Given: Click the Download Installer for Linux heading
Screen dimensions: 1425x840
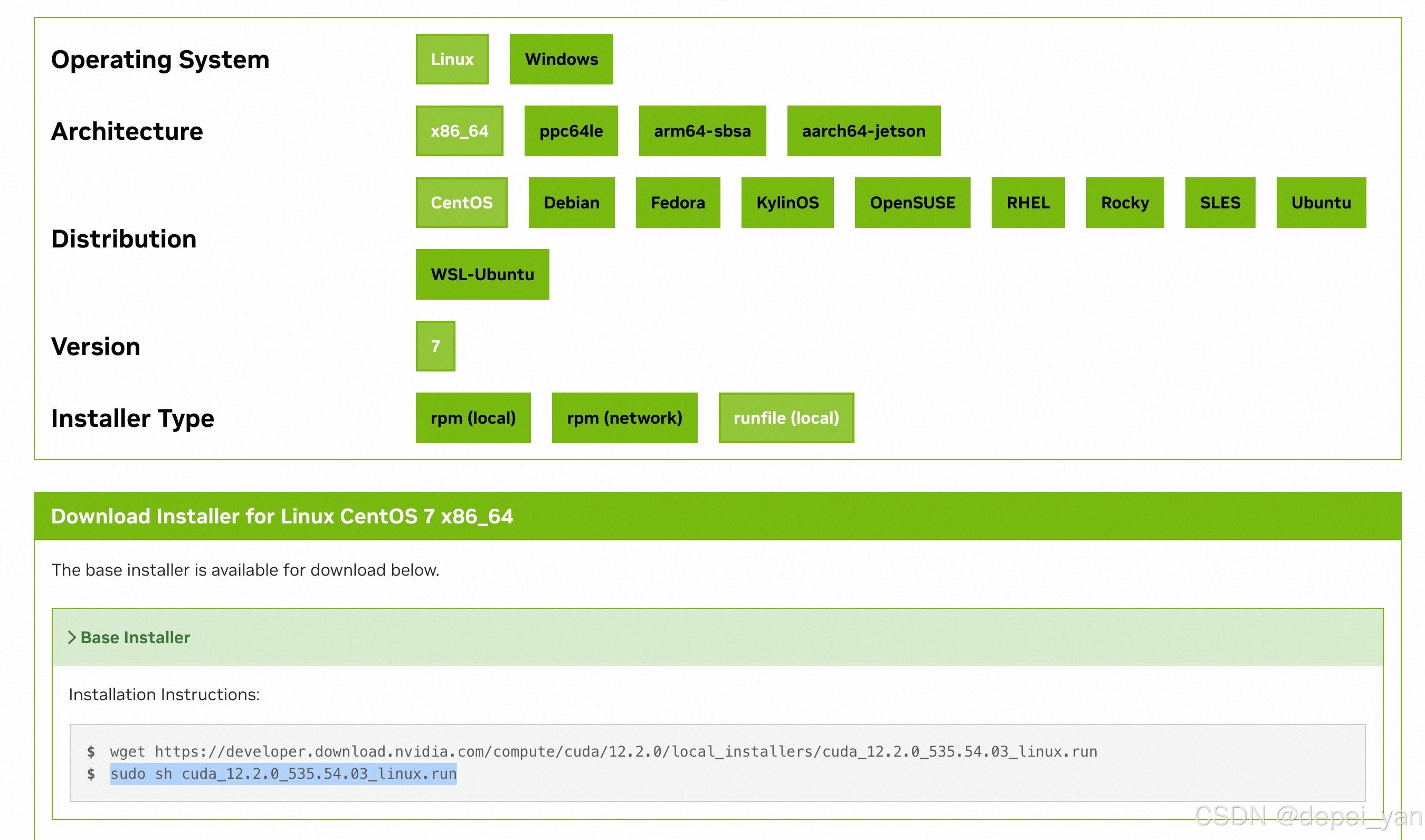Looking at the screenshot, I should [x=282, y=516].
